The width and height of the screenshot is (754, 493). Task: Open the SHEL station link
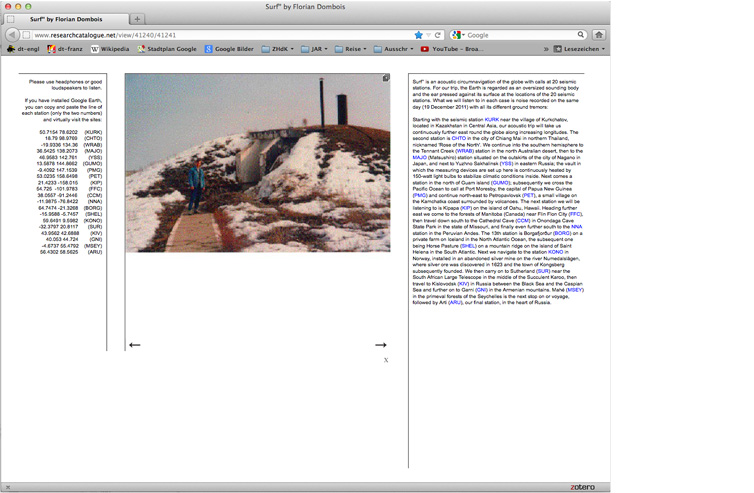pos(468,246)
